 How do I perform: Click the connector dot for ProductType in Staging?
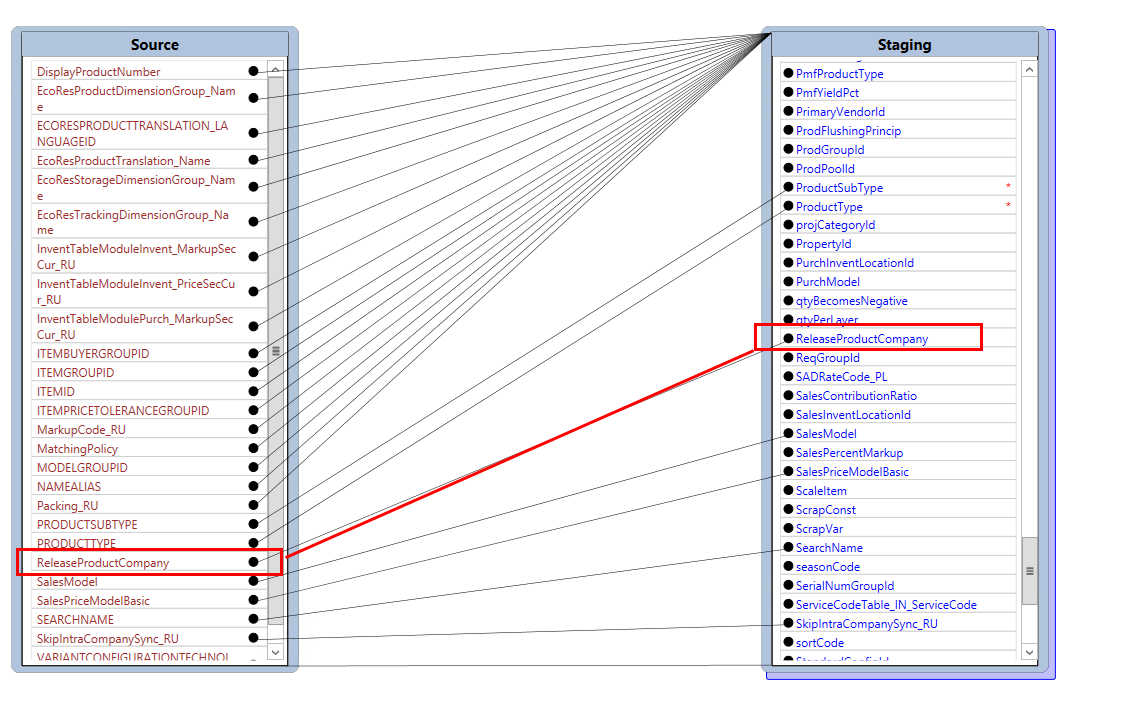pos(789,206)
